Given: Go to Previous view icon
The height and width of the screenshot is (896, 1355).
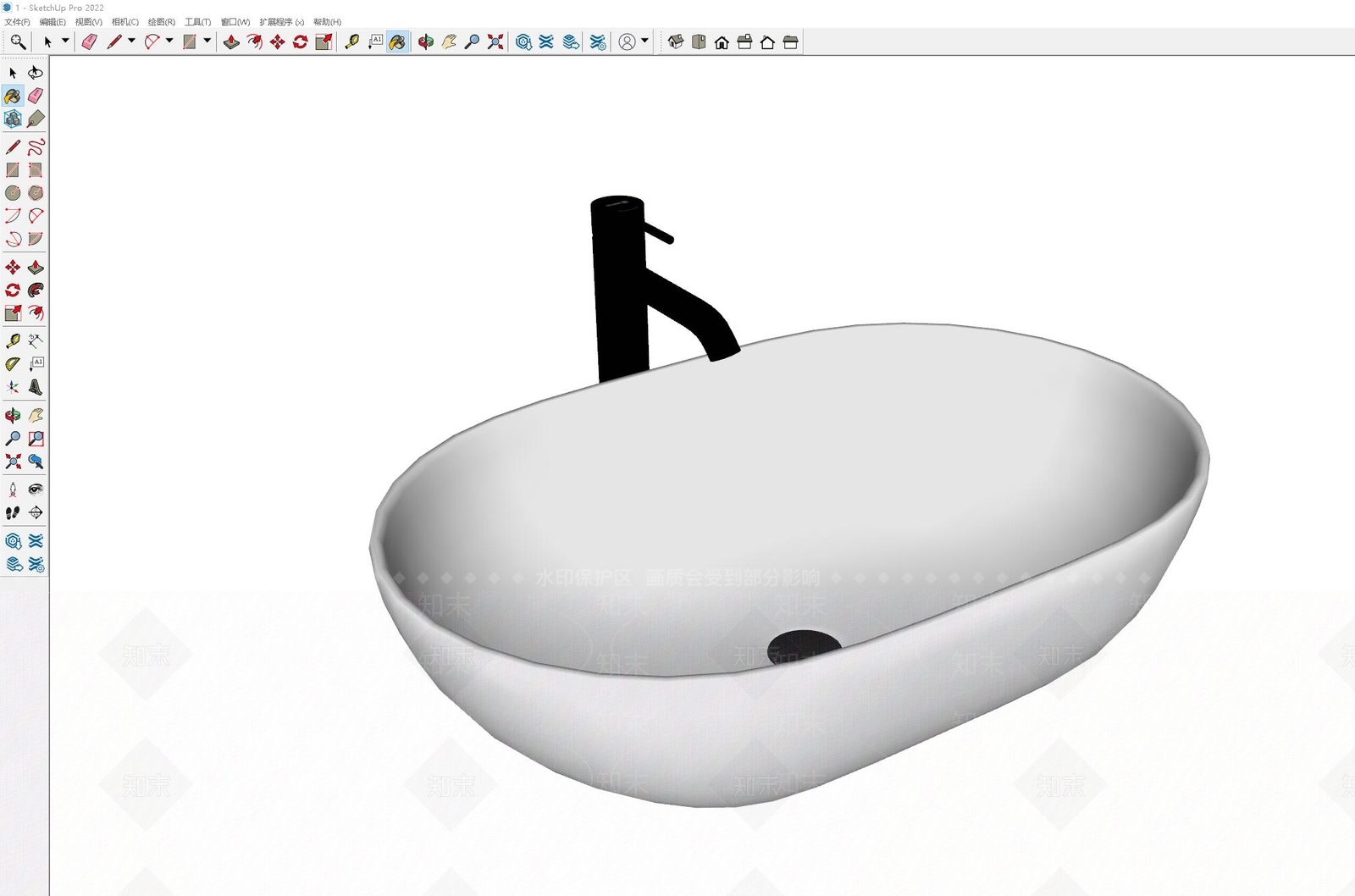Looking at the screenshot, I should coord(36,462).
